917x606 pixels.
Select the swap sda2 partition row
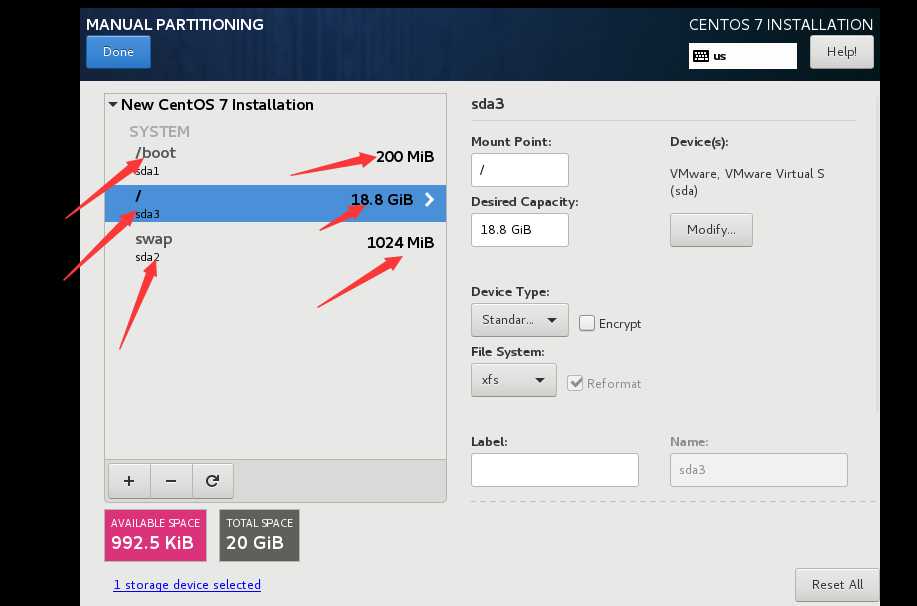tap(275, 247)
